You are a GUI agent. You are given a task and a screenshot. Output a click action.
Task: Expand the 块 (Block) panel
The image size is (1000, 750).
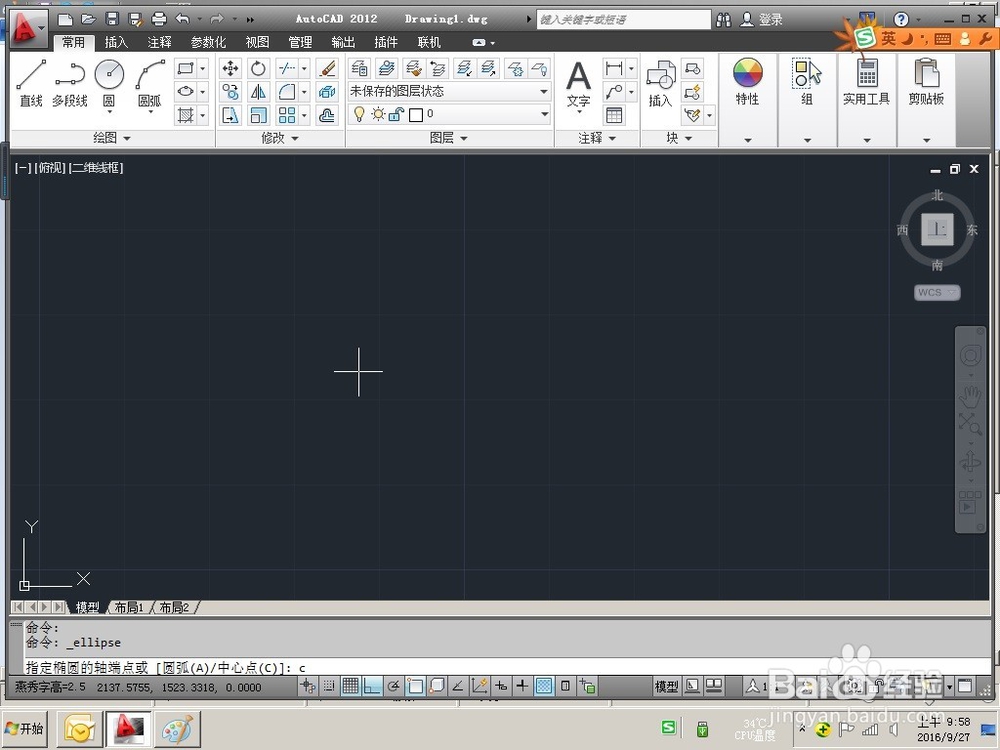679,138
